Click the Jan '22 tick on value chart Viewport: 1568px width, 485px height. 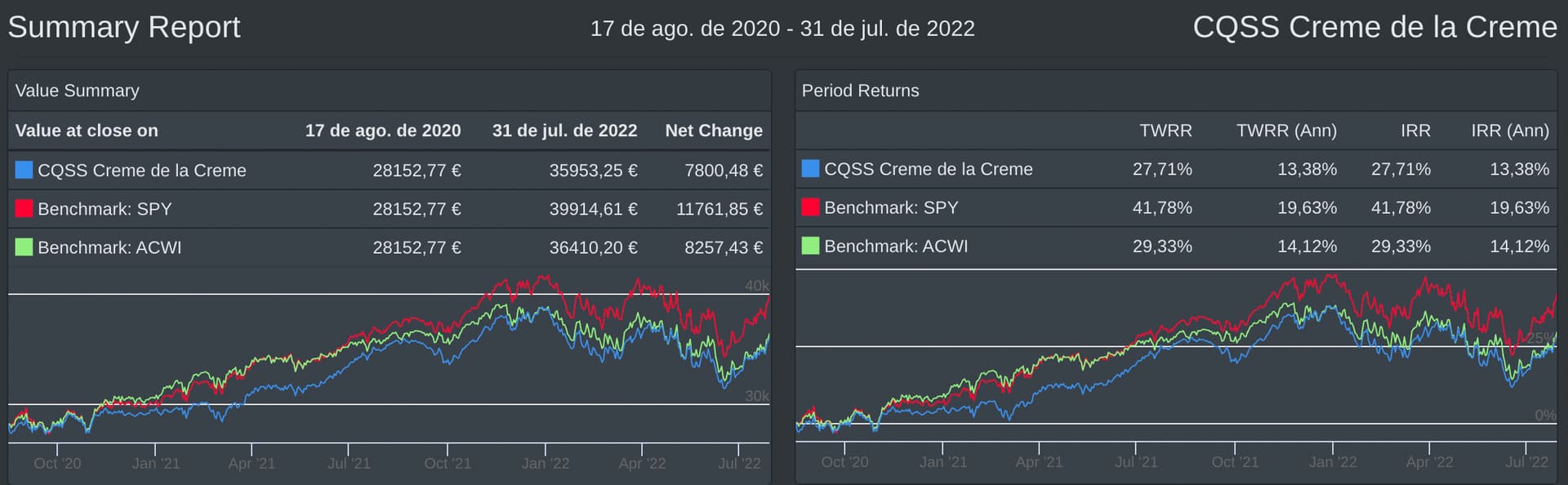pyautogui.click(x=546, y=463)
